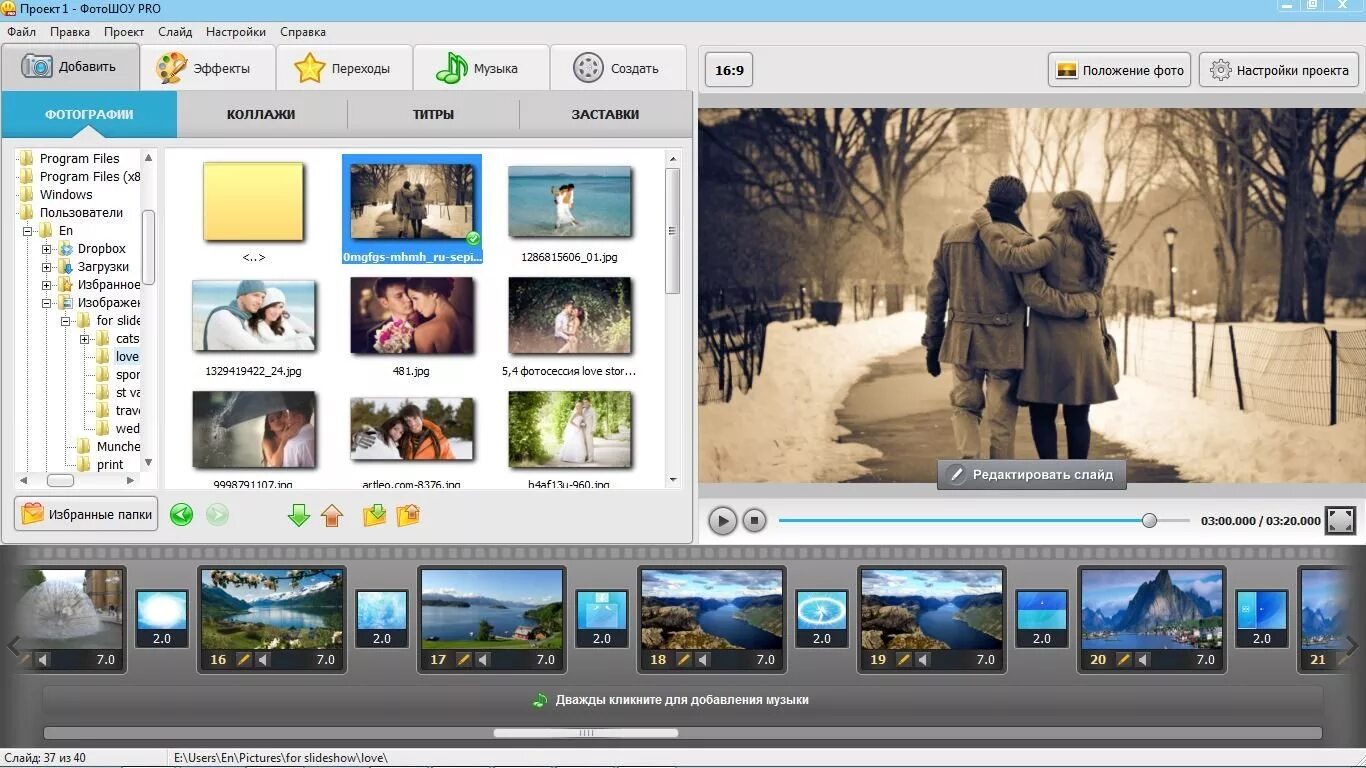Open Настройки проекта
The width and height of the screenshot is (1366, 768).
coord(1279,70)
